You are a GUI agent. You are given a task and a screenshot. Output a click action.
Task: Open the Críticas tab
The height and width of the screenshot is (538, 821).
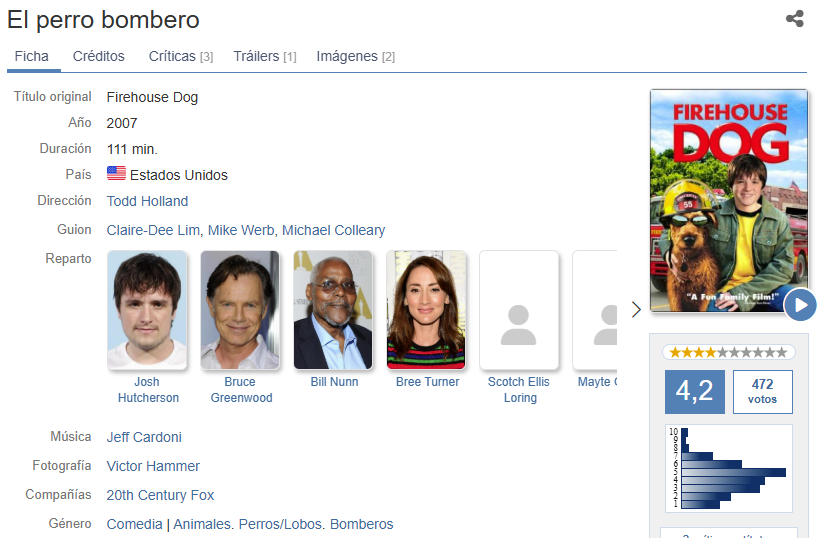pos(181,56)
